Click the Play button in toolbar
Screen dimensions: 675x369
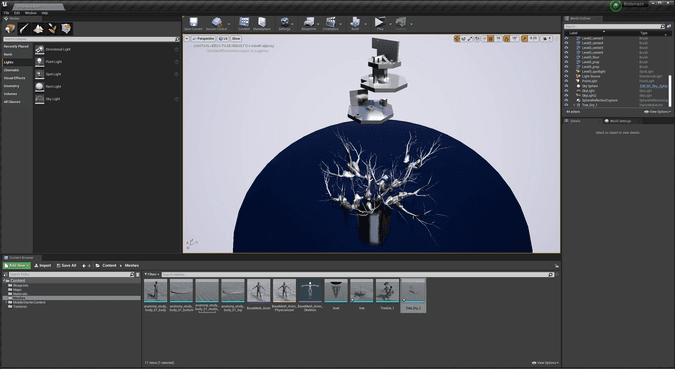click(x=379, y=24)
